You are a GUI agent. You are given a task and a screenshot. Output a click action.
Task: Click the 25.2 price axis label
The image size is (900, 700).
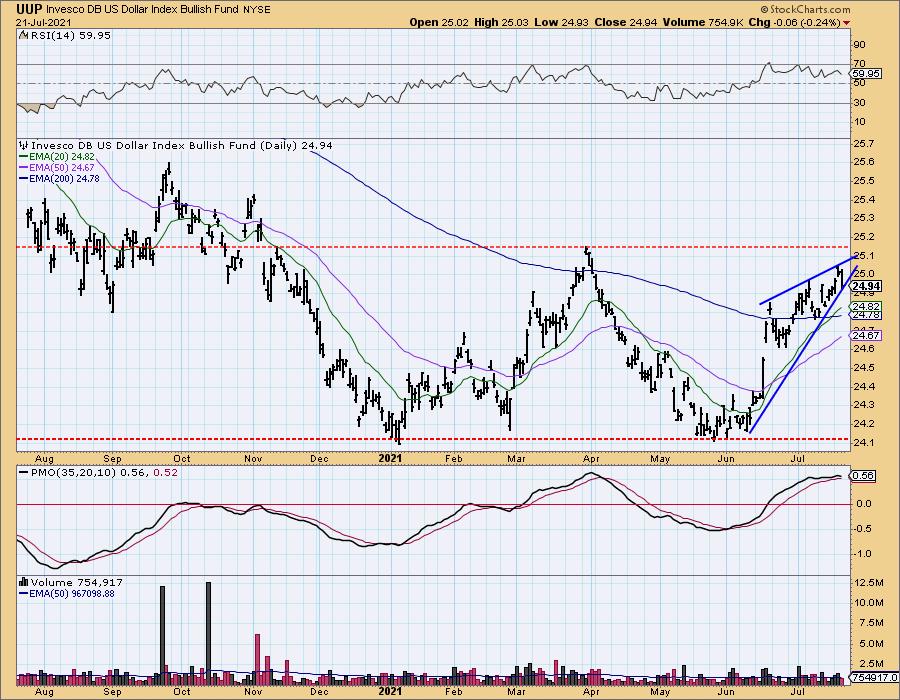(x=863, y=236)
